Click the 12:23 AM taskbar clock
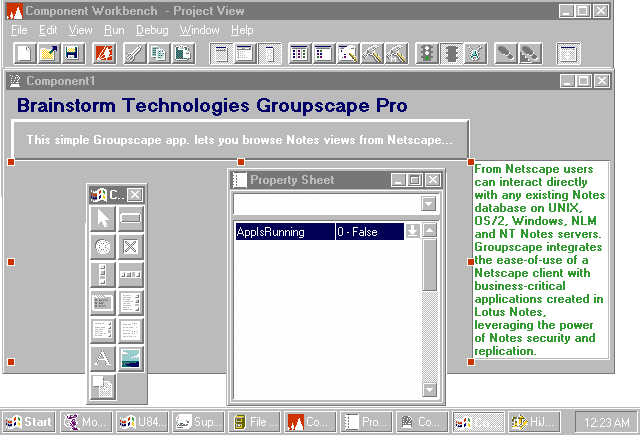 (x=606, y=422)
